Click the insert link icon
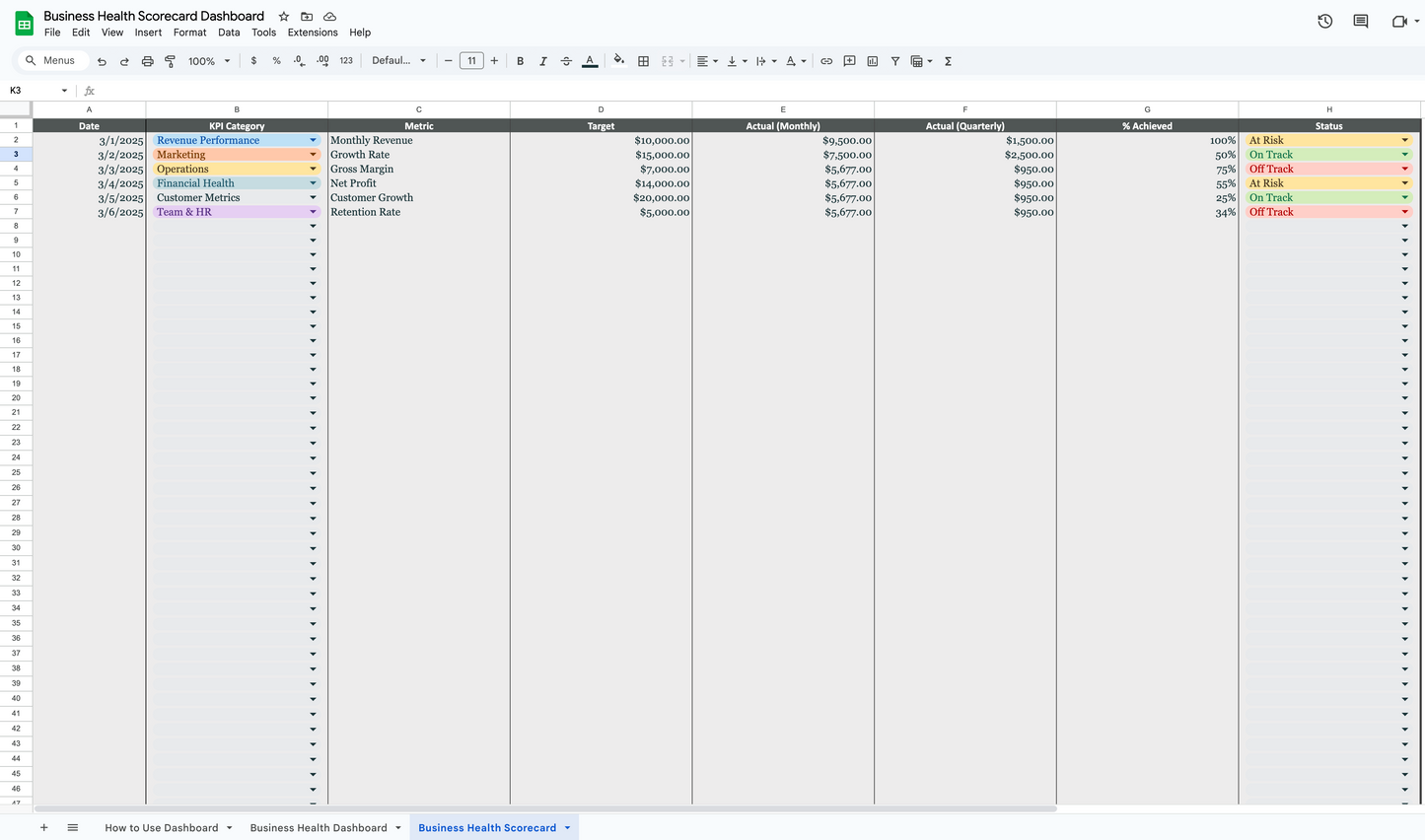The width and height of the screenshot is (1425, 840). (826, 61)
